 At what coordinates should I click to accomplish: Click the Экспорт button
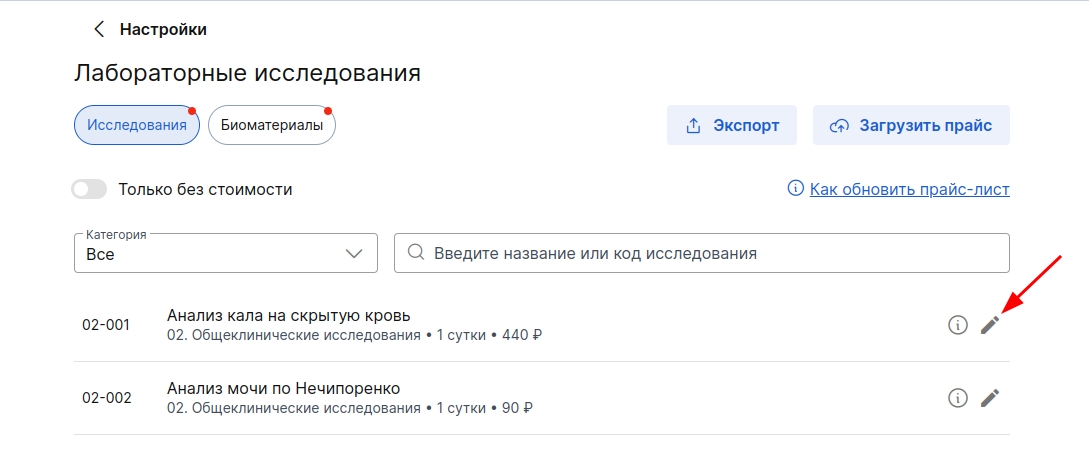[x=731, y=125]
